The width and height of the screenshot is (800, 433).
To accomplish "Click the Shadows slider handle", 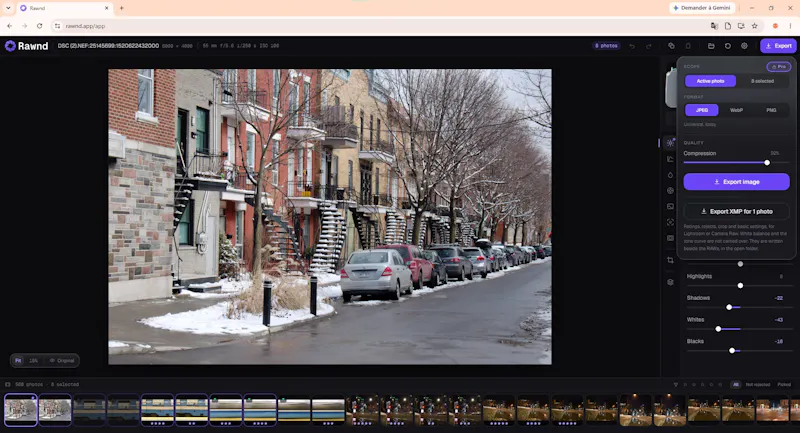I will click(729, 307).
